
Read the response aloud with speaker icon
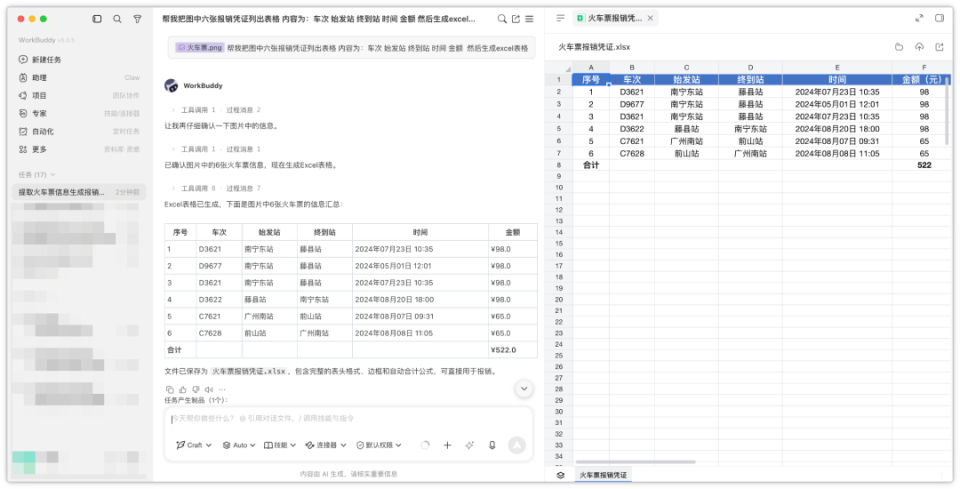[209, 389]
